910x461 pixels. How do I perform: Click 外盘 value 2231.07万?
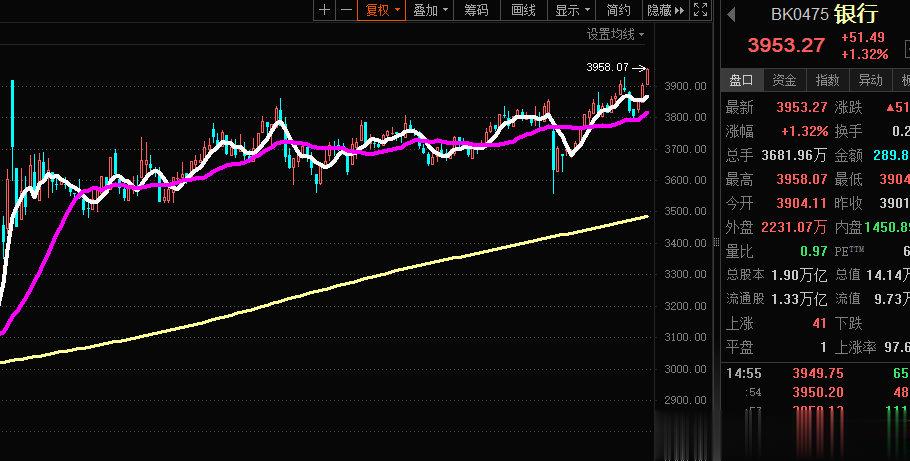[794, 227]
